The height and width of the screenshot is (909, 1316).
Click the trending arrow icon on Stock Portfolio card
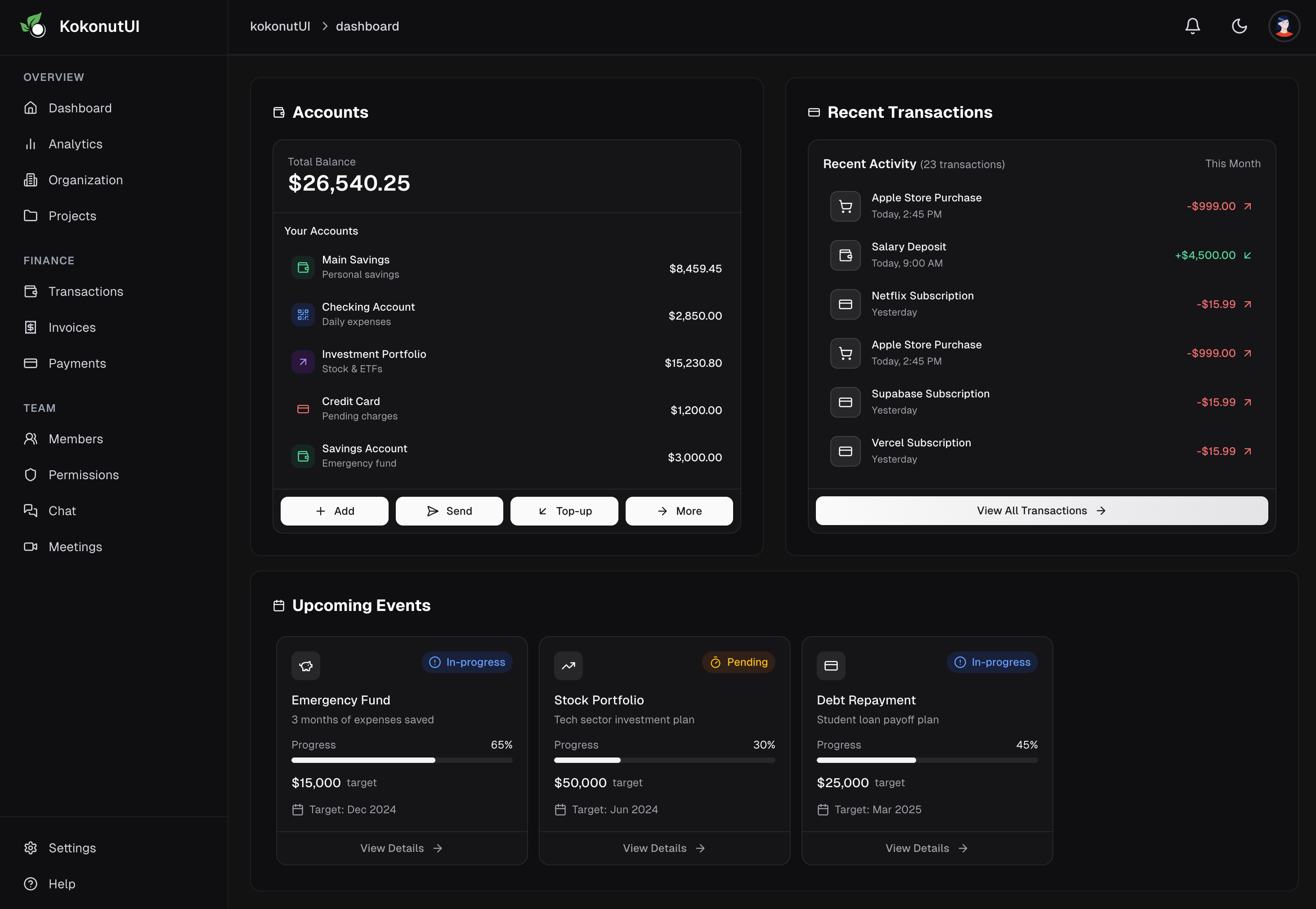click(568, 665)
